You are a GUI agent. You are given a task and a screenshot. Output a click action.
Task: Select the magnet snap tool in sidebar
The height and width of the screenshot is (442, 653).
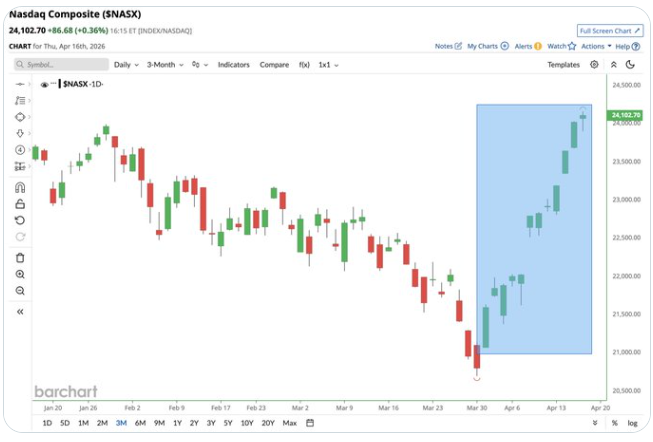click(x=20, y=186)
